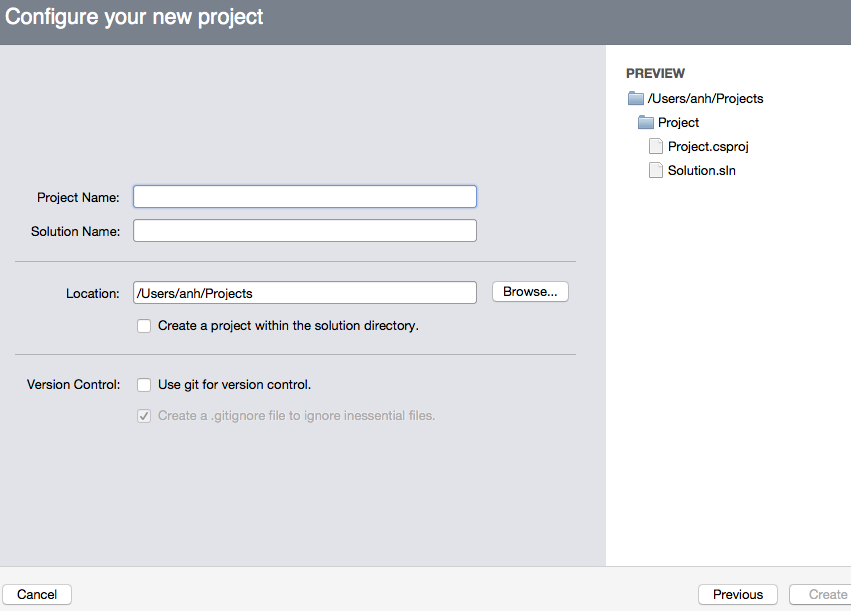Go back with the Previous button
The image size is (851, 611).
pyautogui.click(x=738, y=594)
